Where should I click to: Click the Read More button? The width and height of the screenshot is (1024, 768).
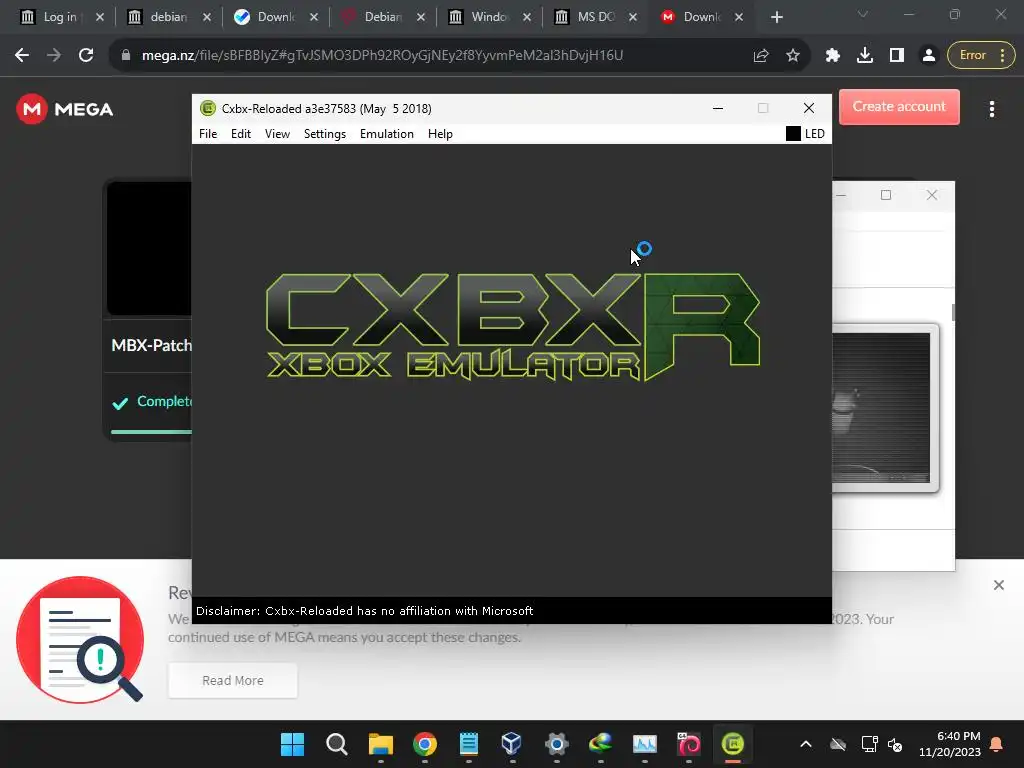(x=232, y=680)
